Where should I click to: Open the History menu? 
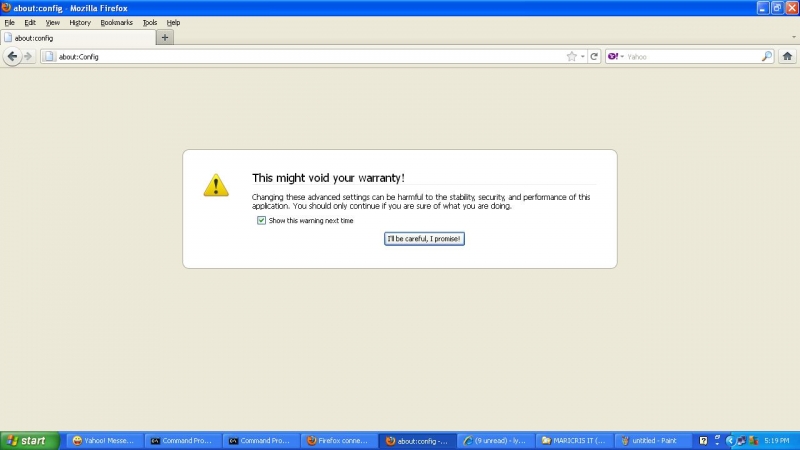(x=80, y=22)
